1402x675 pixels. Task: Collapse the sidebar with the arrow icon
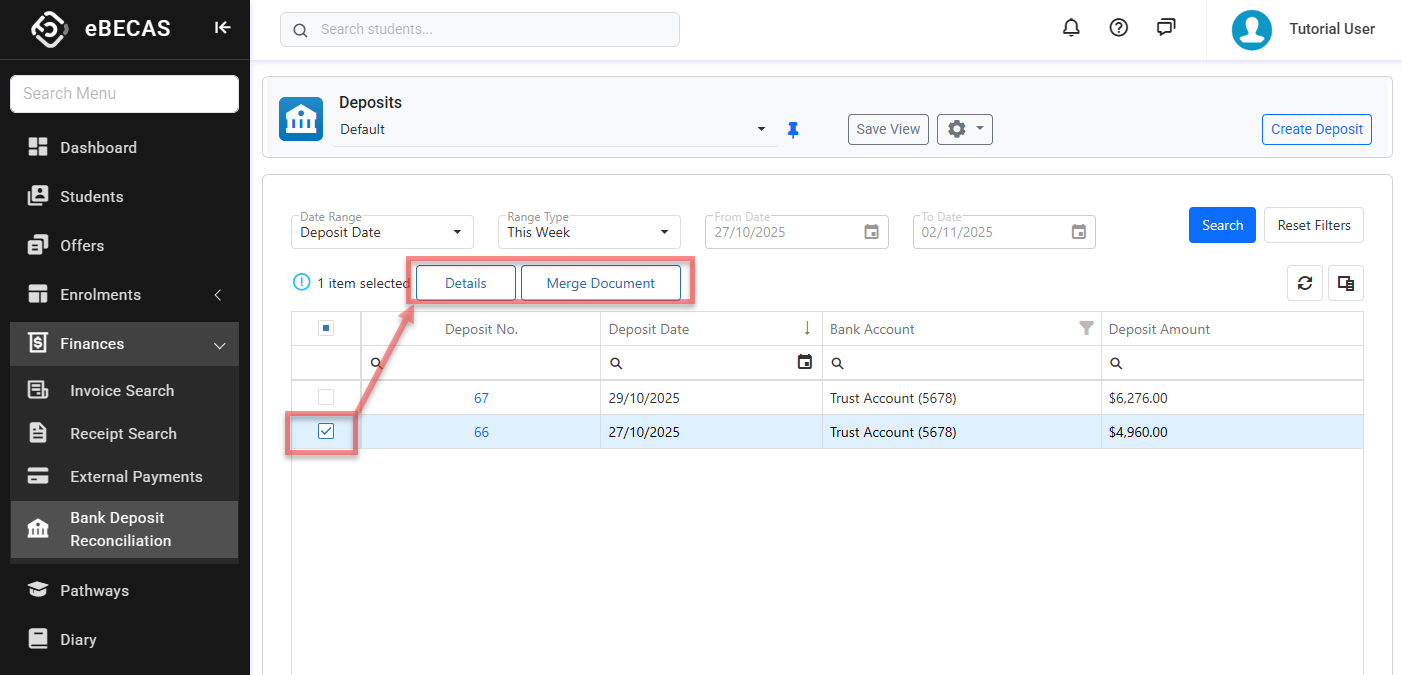pos(222,28)
